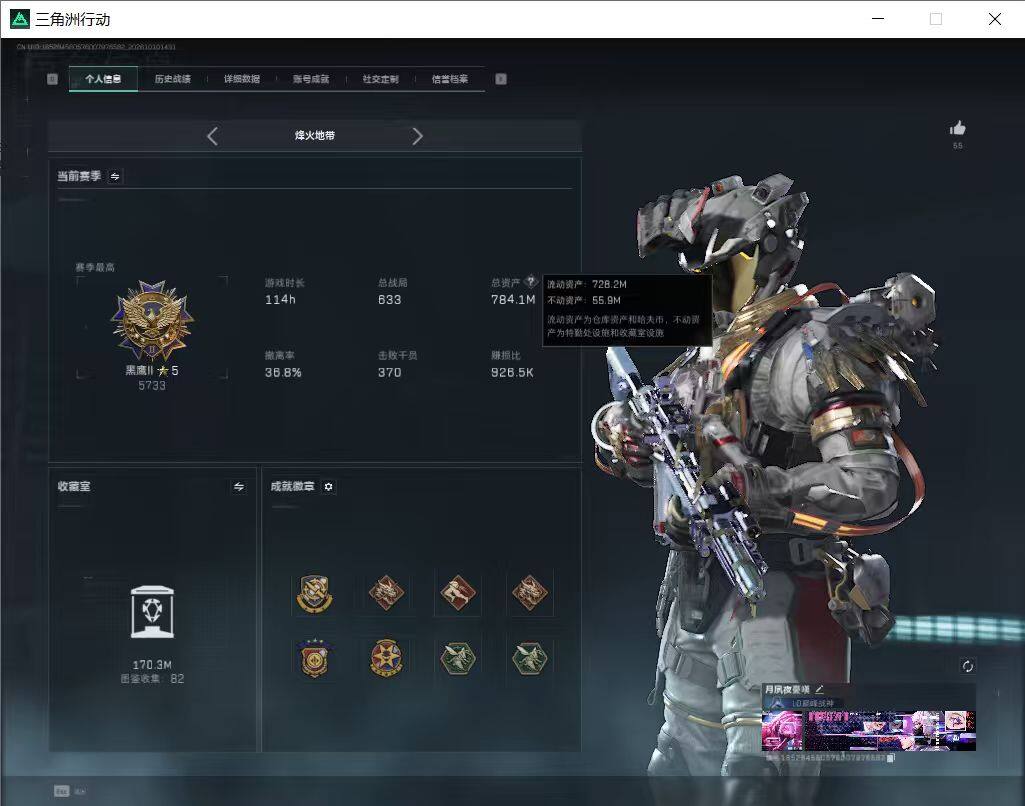
Task: Click the 5733 rank score
Action: [152, 386]
